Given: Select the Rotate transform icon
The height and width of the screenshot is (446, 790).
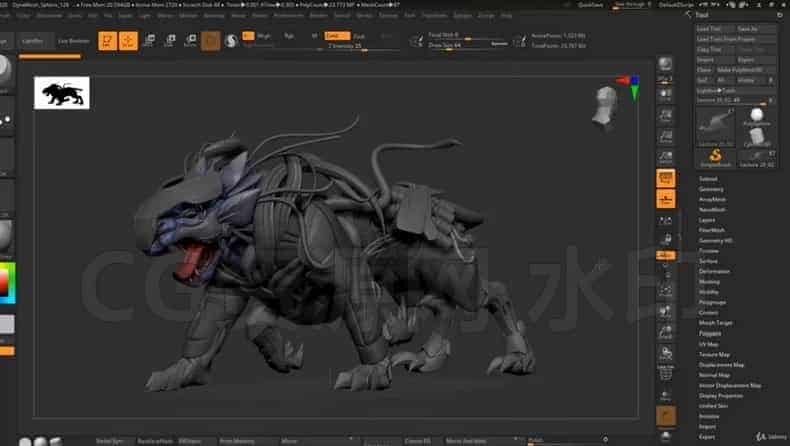Looking at the screenshot, I should [190, 41].
